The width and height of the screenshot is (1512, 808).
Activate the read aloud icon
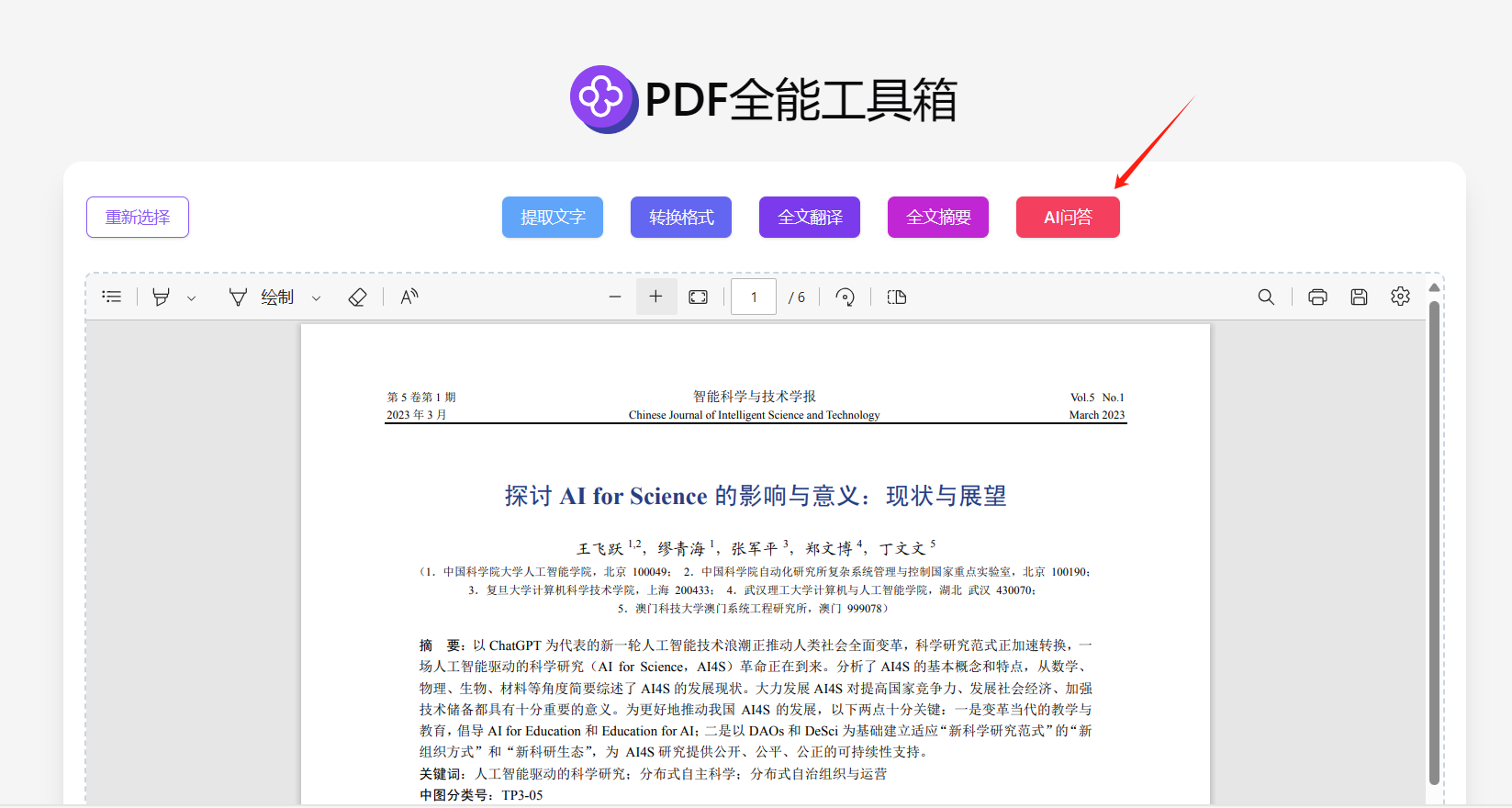click(x=409, y=297)
